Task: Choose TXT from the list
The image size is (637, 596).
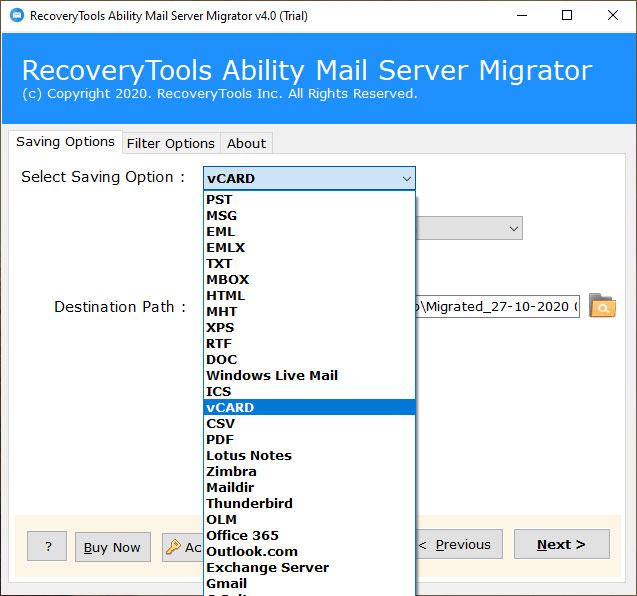Action: (309, 264)
